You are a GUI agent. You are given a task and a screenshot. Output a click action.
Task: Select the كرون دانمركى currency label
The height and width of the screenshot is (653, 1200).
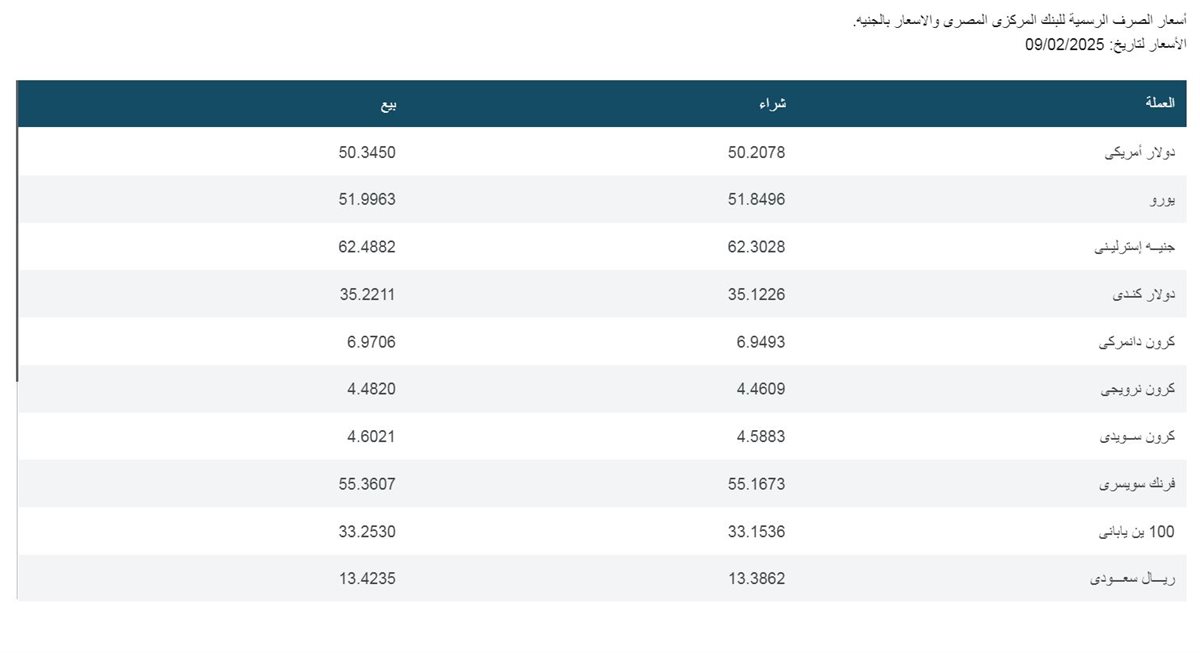[1137, 343]
